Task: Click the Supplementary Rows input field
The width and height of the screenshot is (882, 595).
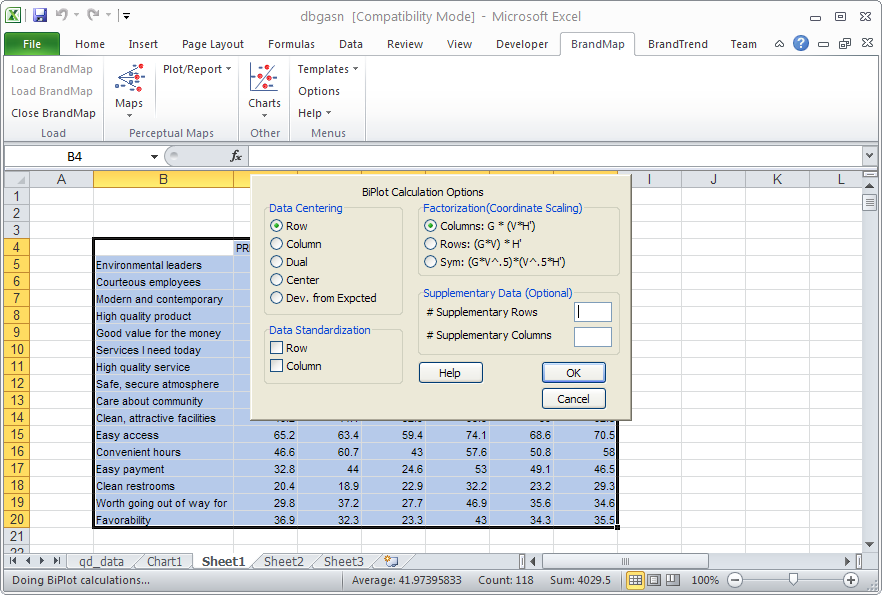Action: coord(592,312)
